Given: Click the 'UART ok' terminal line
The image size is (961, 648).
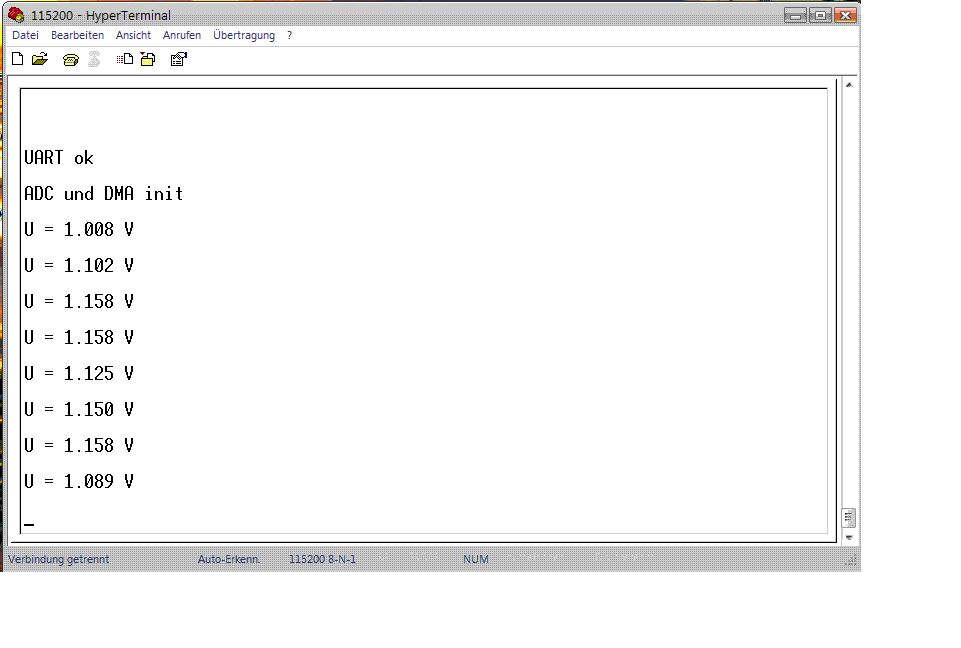Looking at the screenshot, I should 59,158.
